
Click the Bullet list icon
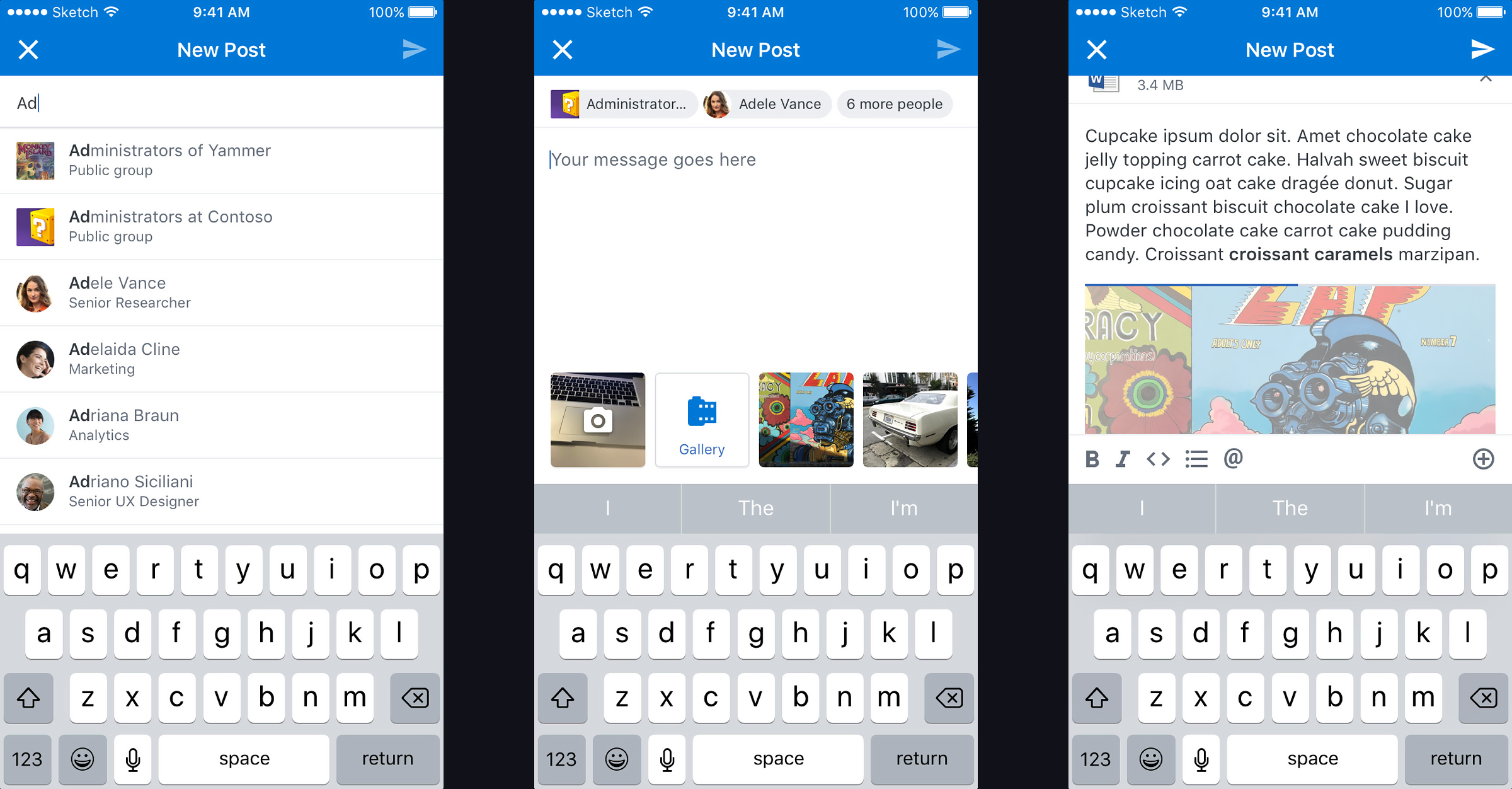point(1197,458)
